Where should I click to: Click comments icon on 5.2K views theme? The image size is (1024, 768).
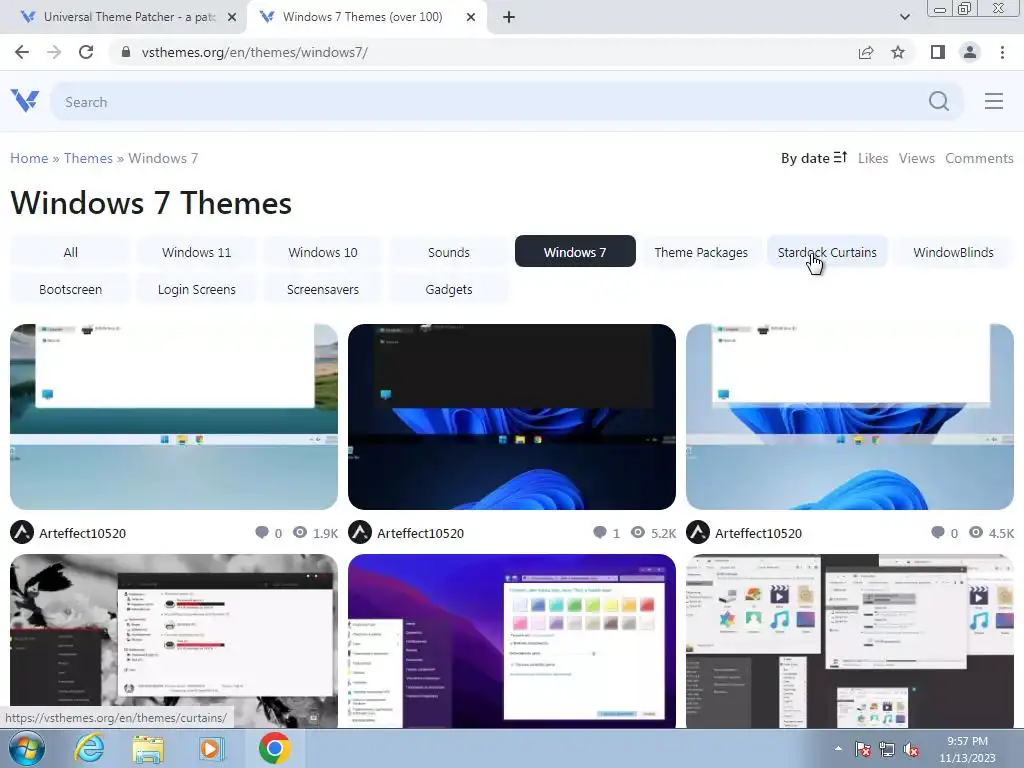(600, 532)
